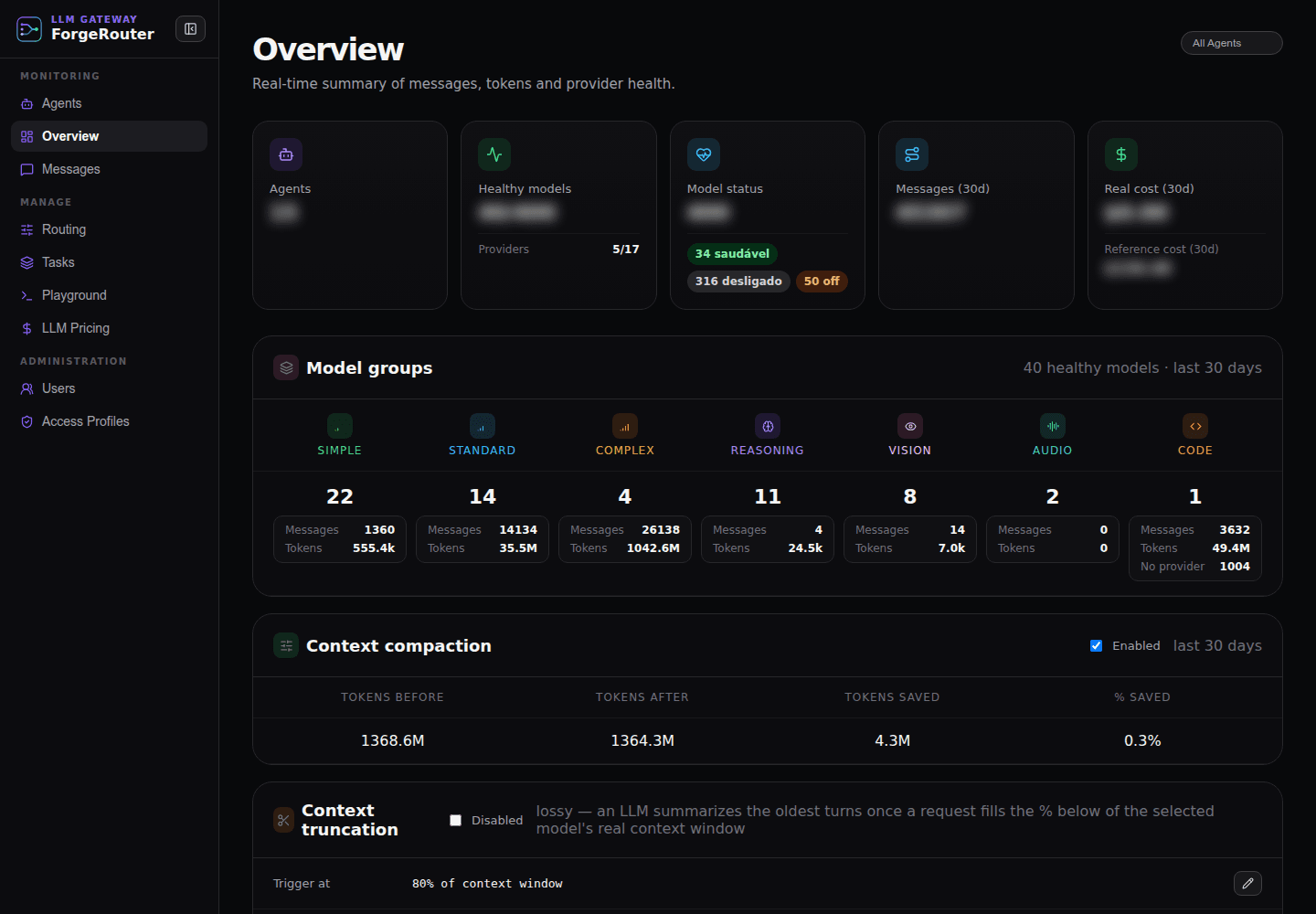Select the STANDARD group icon
Viewport: 1316px width, 914px height.
click(483, 426)
